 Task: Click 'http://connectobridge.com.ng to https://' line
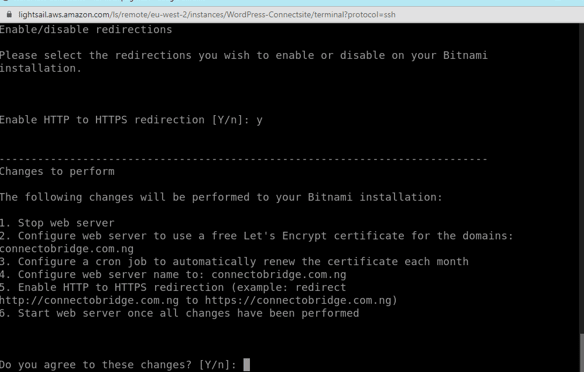click(x=199, y=300)
